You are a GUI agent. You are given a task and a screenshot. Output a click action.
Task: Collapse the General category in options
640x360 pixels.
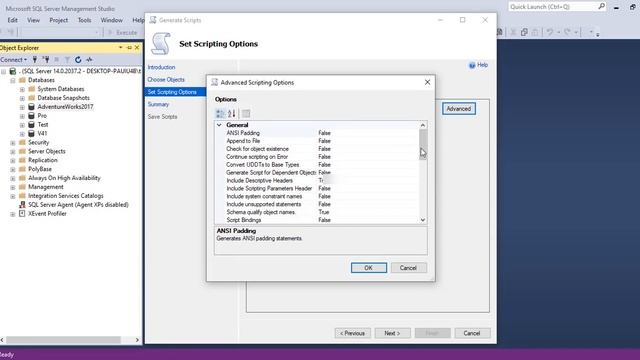(219, 125)
